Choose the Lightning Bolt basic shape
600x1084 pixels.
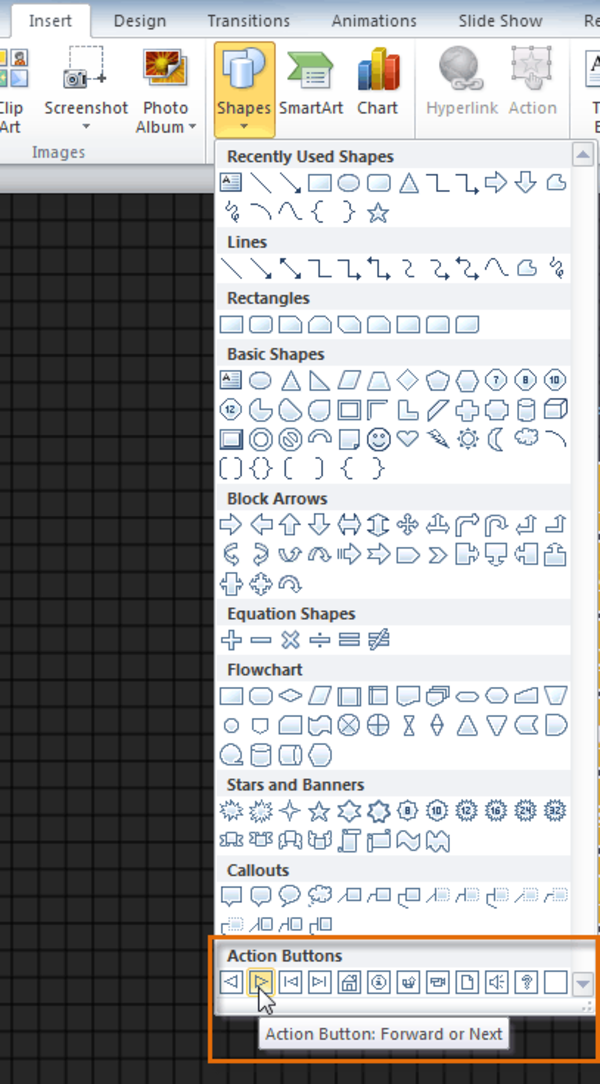point(437,439)
